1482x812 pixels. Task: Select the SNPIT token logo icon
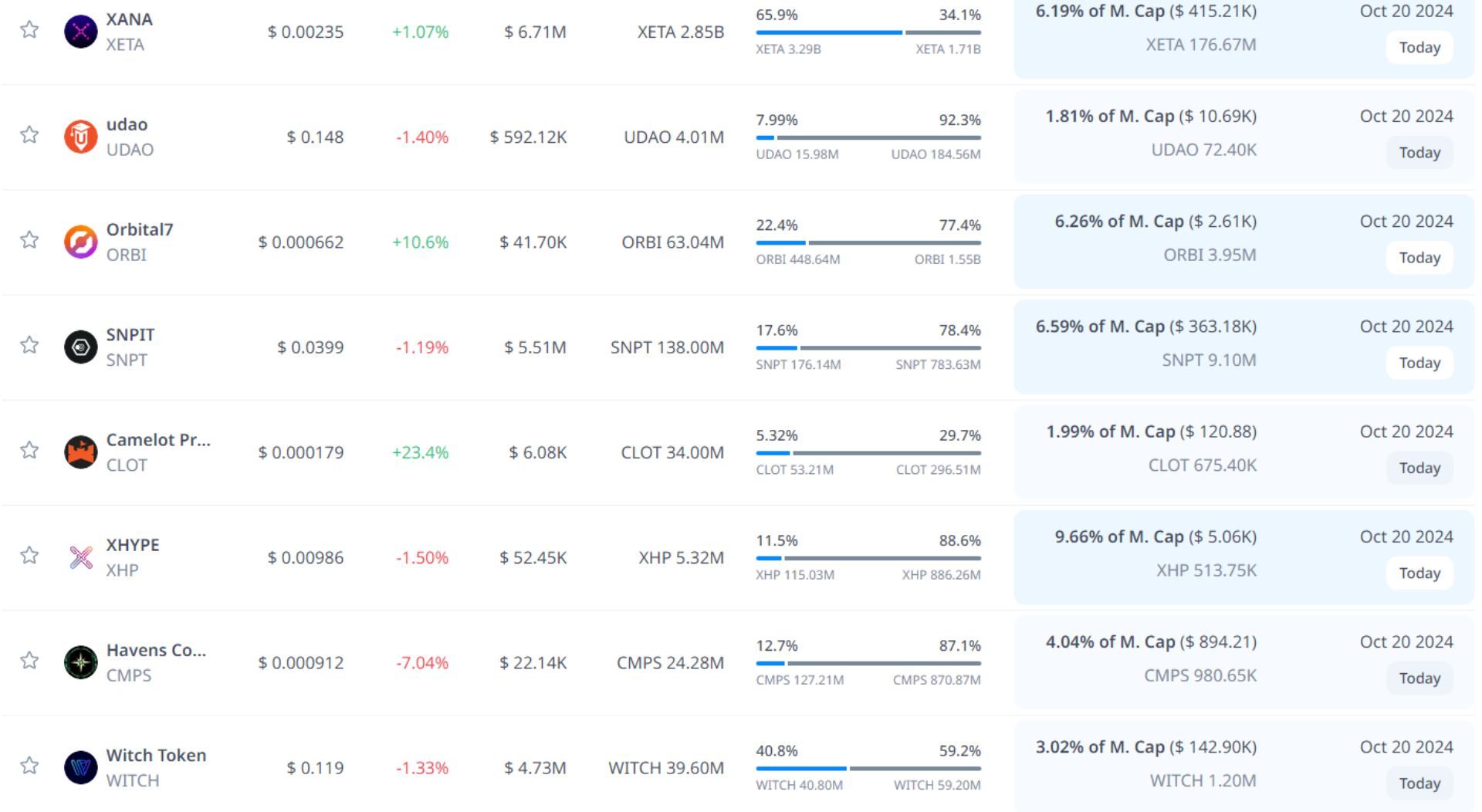(x=80, y=347)
